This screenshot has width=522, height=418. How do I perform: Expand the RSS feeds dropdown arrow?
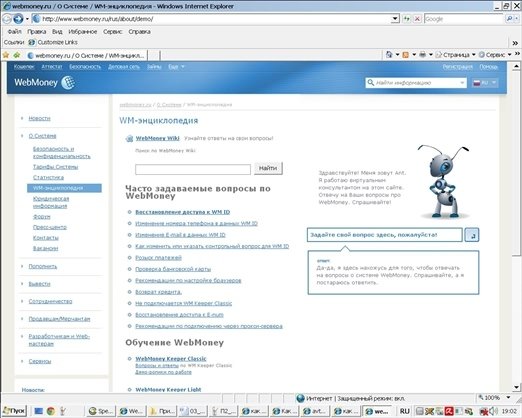(414, 55)
